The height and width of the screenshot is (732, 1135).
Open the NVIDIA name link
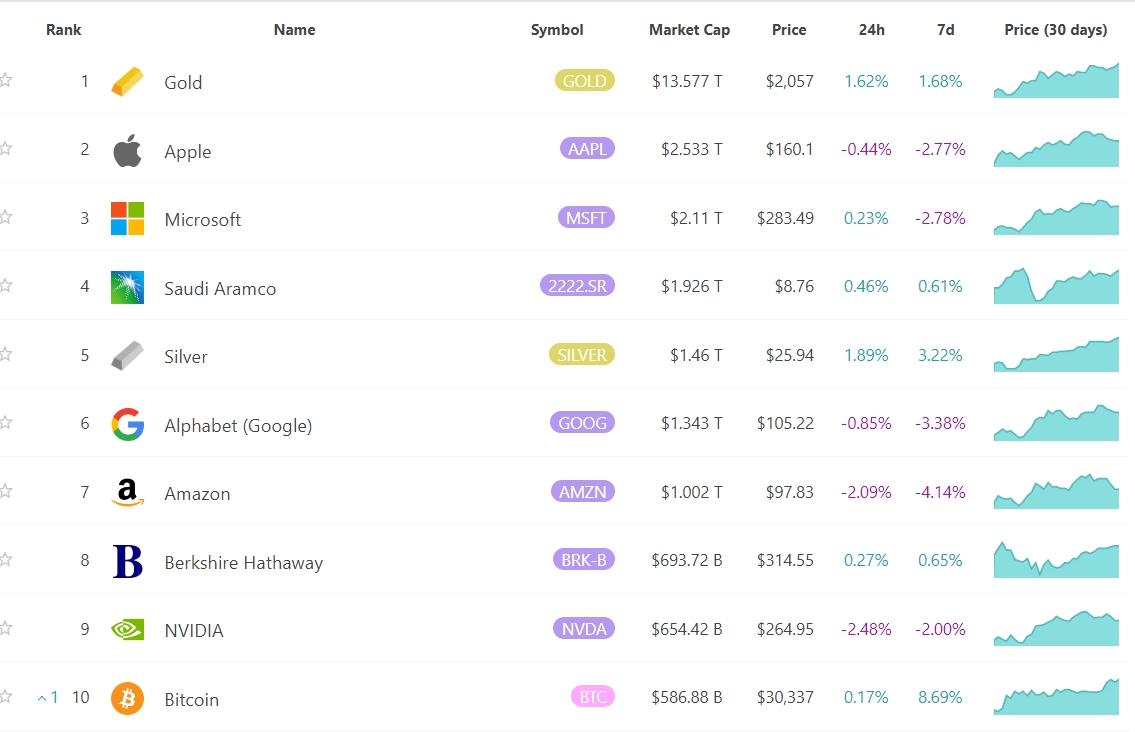tap(194, 631)
